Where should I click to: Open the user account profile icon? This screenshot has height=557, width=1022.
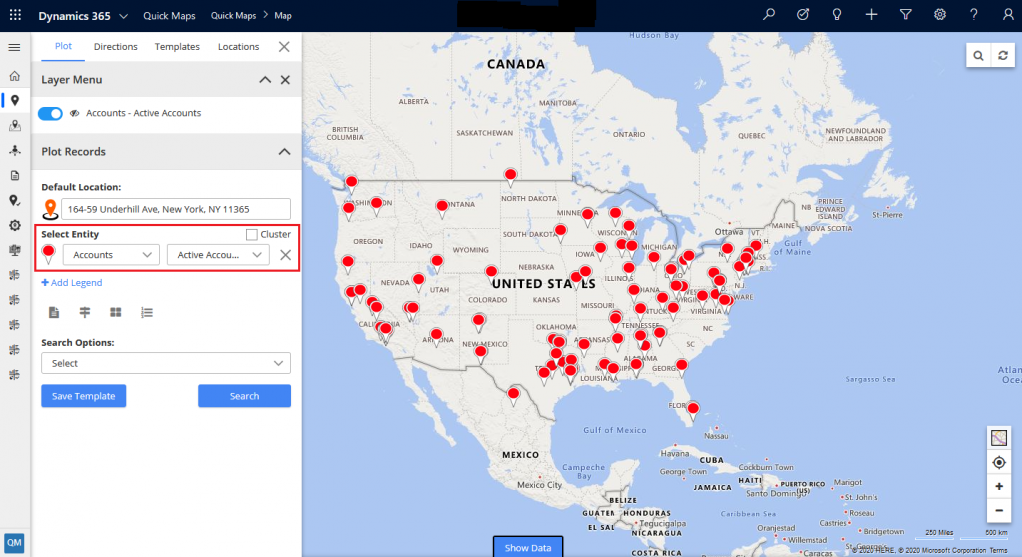(1008, 14)
